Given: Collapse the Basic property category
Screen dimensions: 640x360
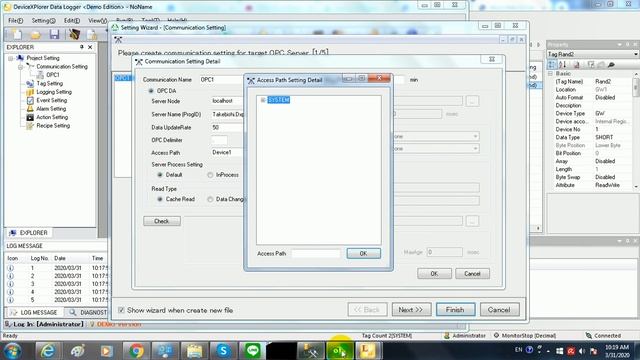Looking at the screenshot, I should 550,73.
